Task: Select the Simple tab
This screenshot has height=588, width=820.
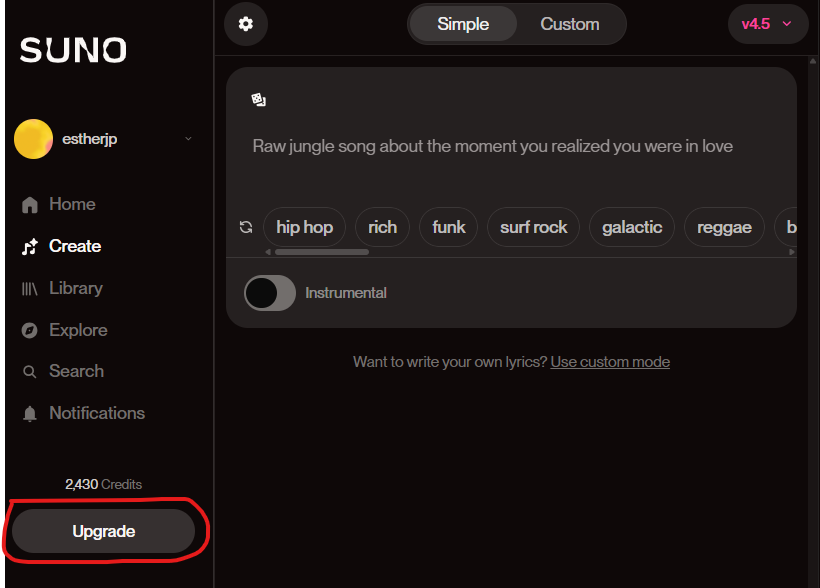Action: (463, 24)
